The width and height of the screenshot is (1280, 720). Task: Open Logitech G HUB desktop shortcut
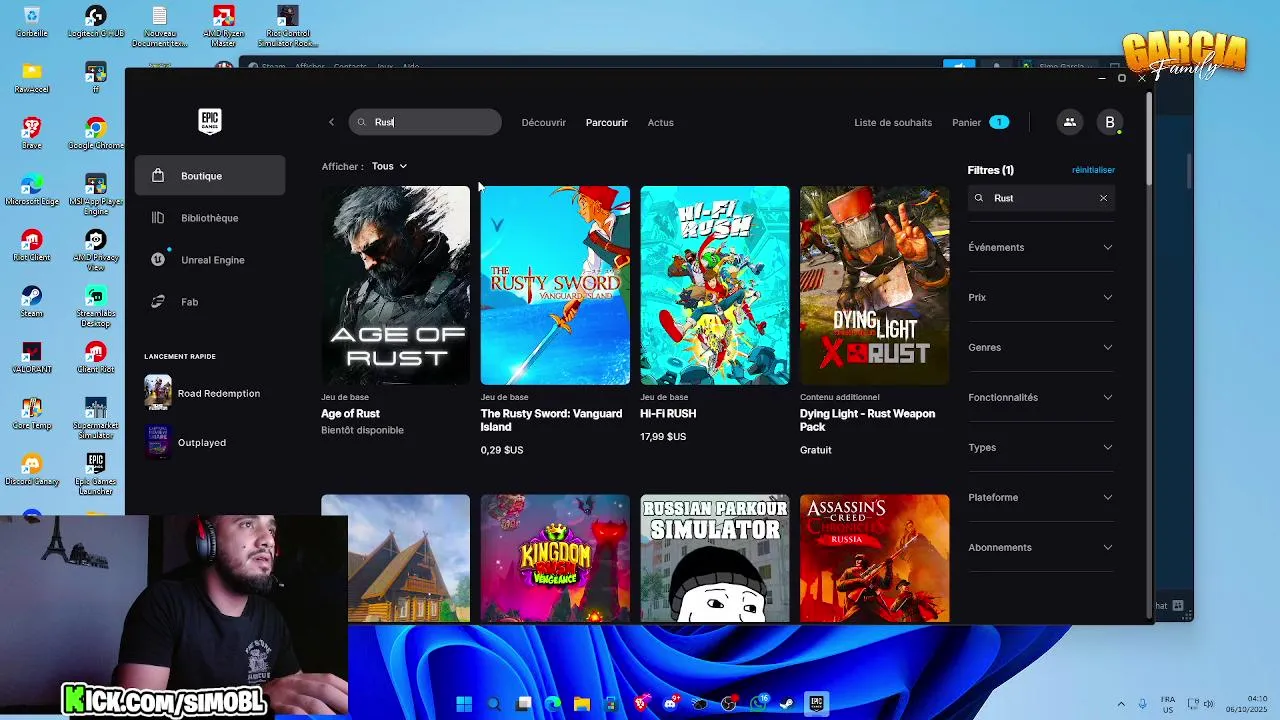(96, 21)
